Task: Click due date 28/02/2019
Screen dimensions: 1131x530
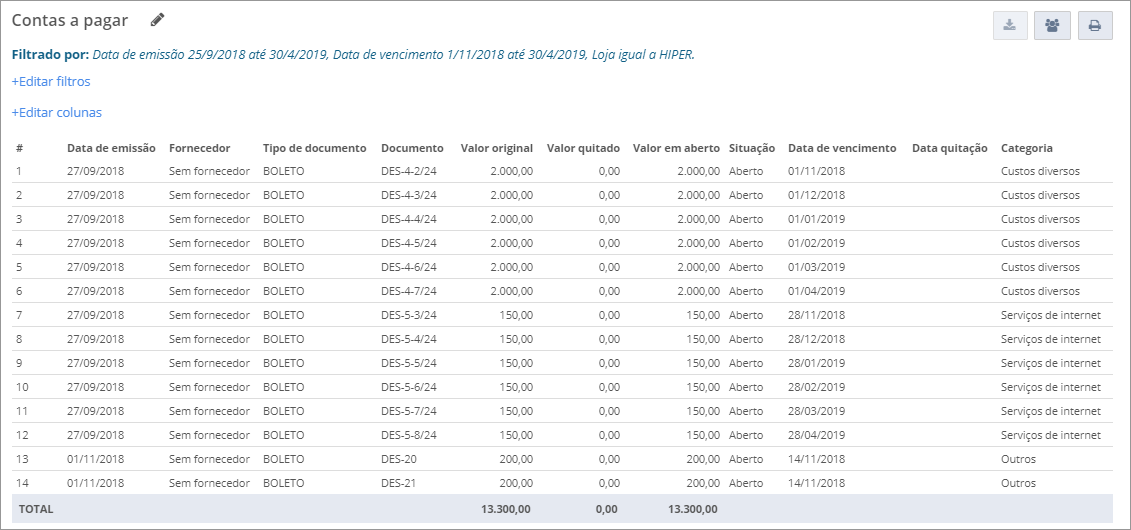Action: [816, 387]
